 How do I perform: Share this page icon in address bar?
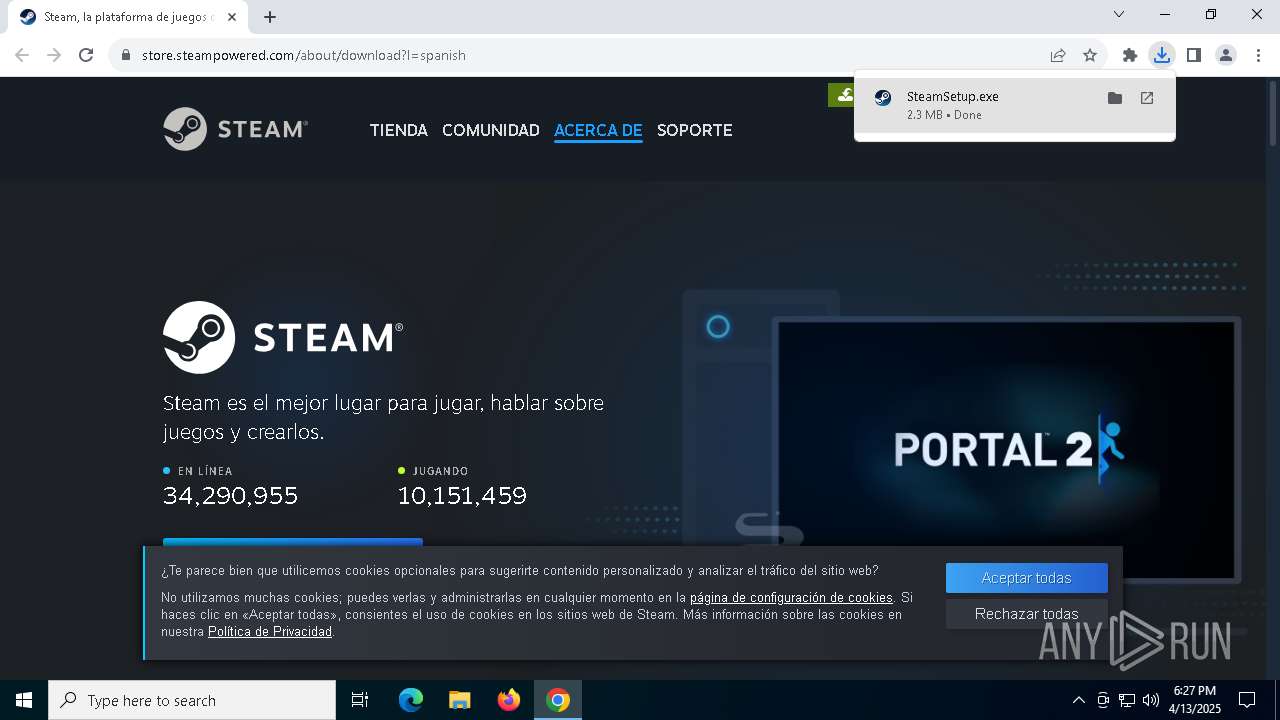[1058, 55]
